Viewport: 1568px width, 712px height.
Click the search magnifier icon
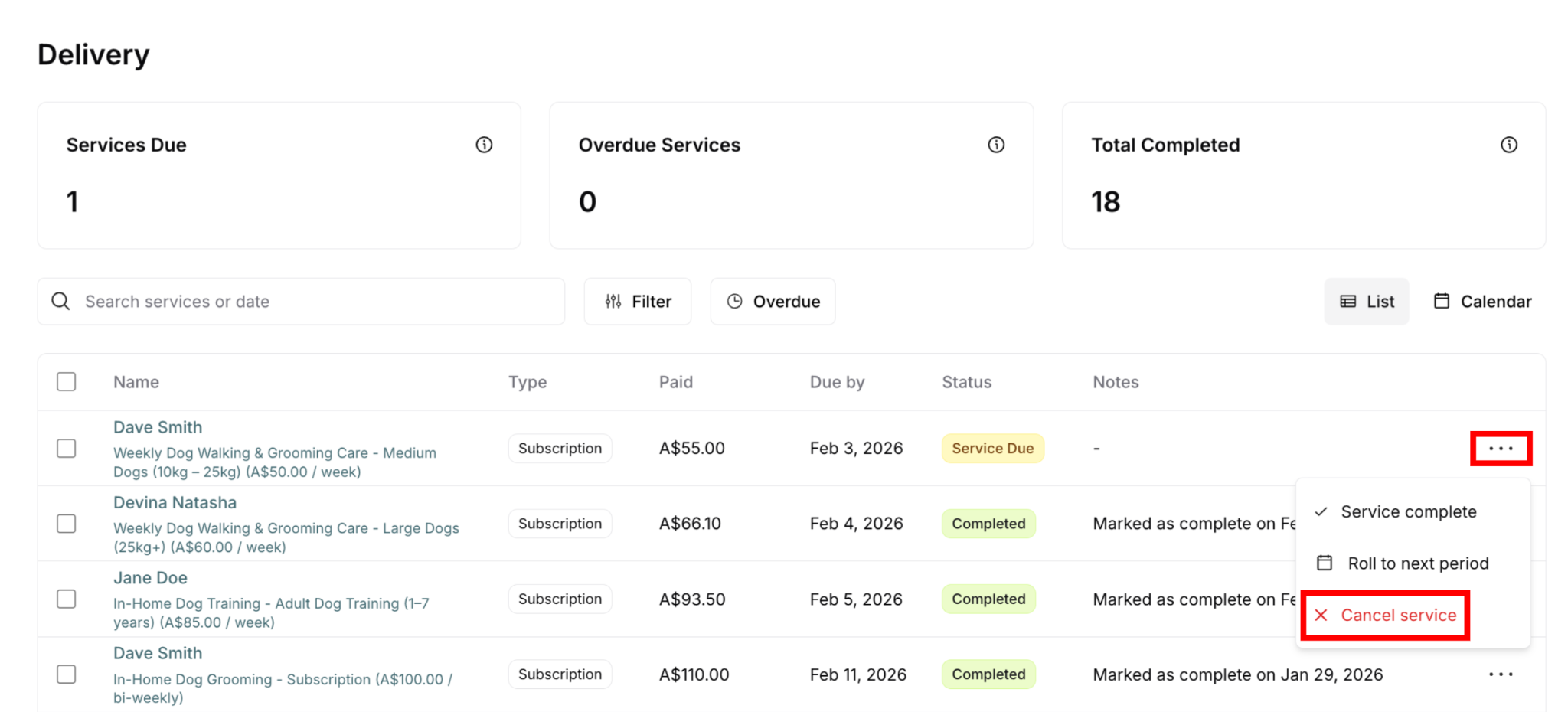[60, 302]
